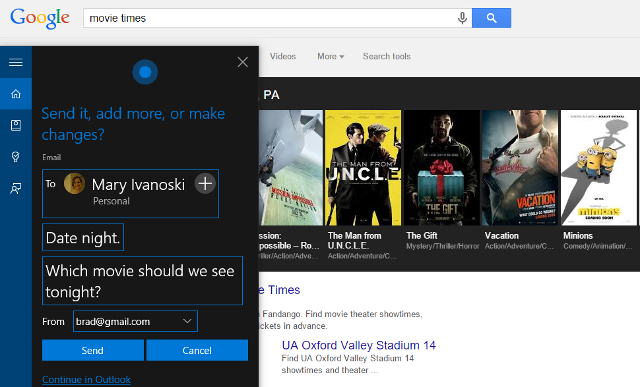Open Continue in Outlook link
The image size is (640, 387).
tap(86, 380)
